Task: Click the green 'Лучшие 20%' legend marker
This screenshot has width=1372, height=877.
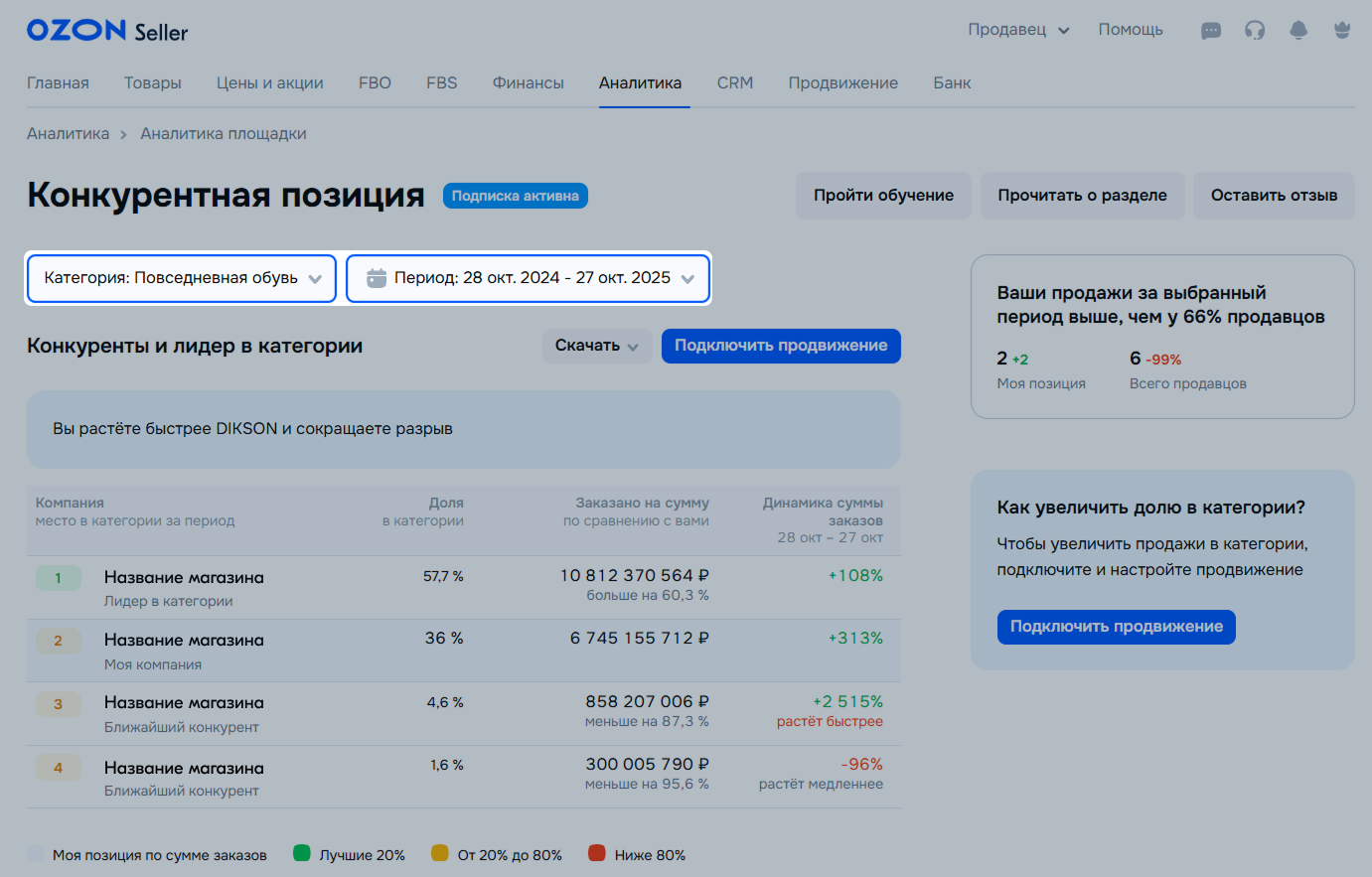Action: (303, 853)
